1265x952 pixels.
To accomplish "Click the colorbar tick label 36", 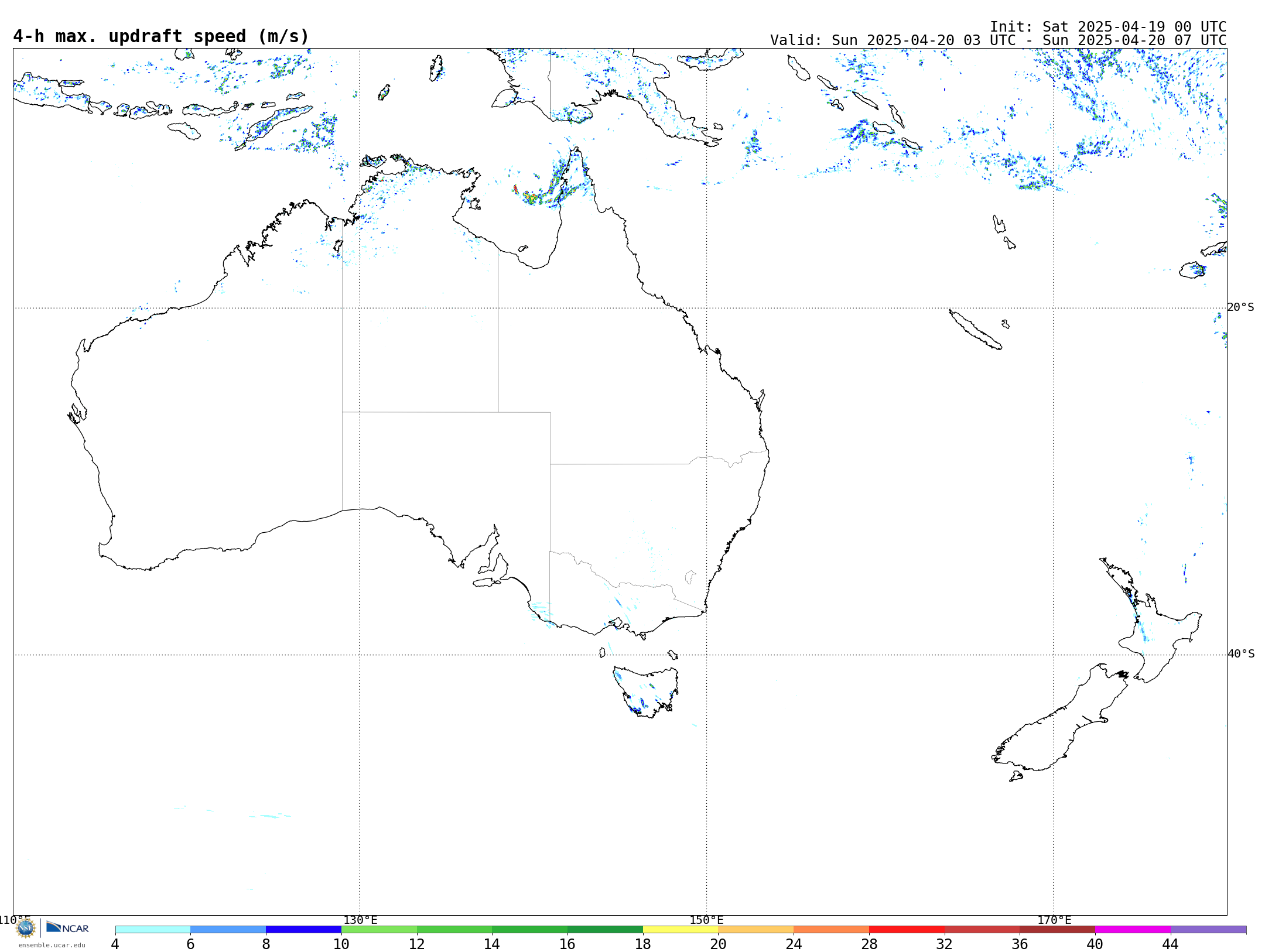I will tap(1020, 944).
